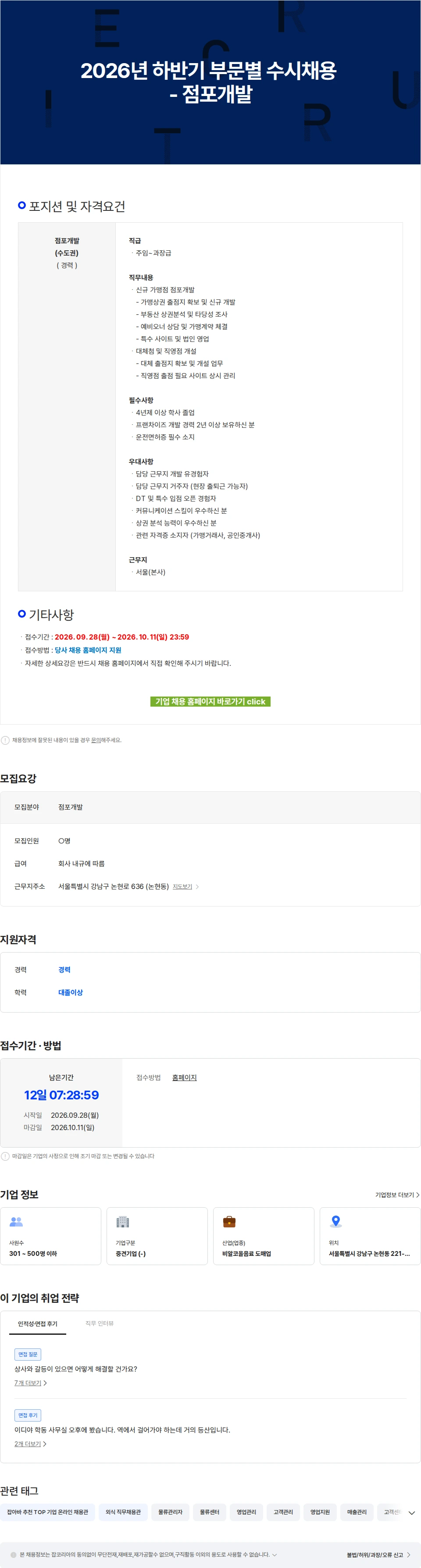Screen dimensions: 421x1568
Task: Click the blue bullet beside 기타사항 heading
Action: click(22, 614)
